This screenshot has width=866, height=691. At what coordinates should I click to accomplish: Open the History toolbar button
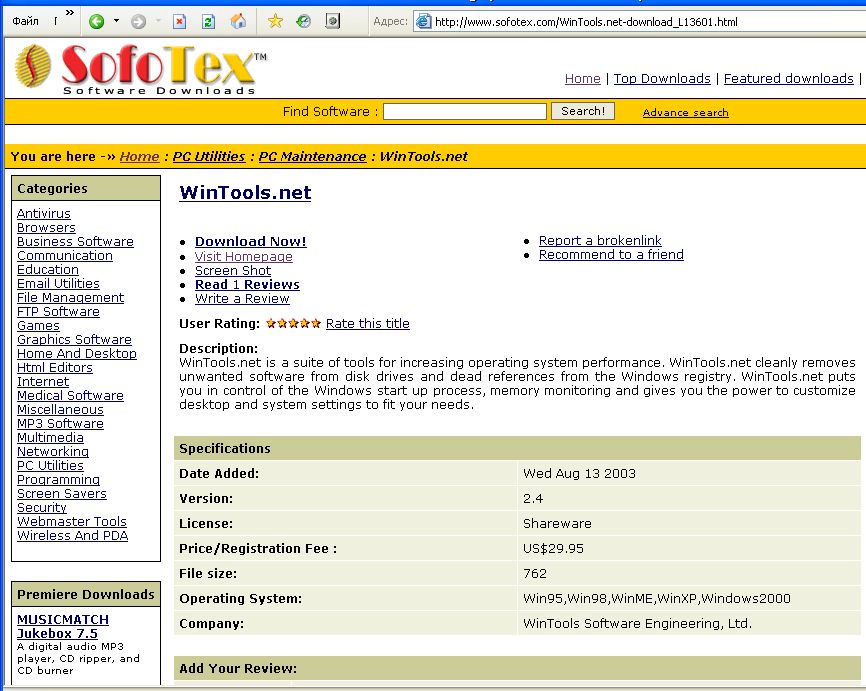coord(303,22)
